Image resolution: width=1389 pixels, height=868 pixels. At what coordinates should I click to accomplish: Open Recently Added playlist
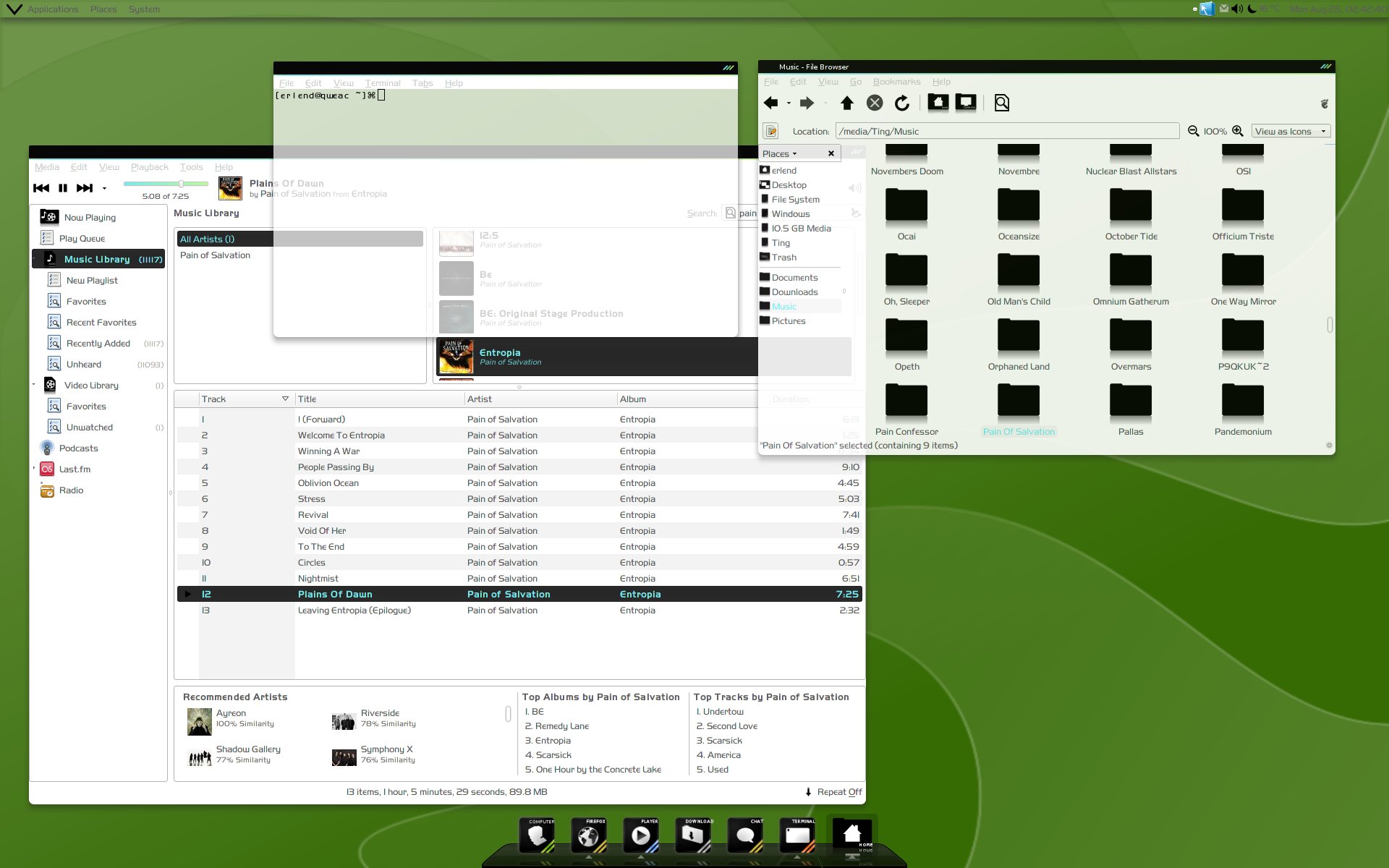98,343
